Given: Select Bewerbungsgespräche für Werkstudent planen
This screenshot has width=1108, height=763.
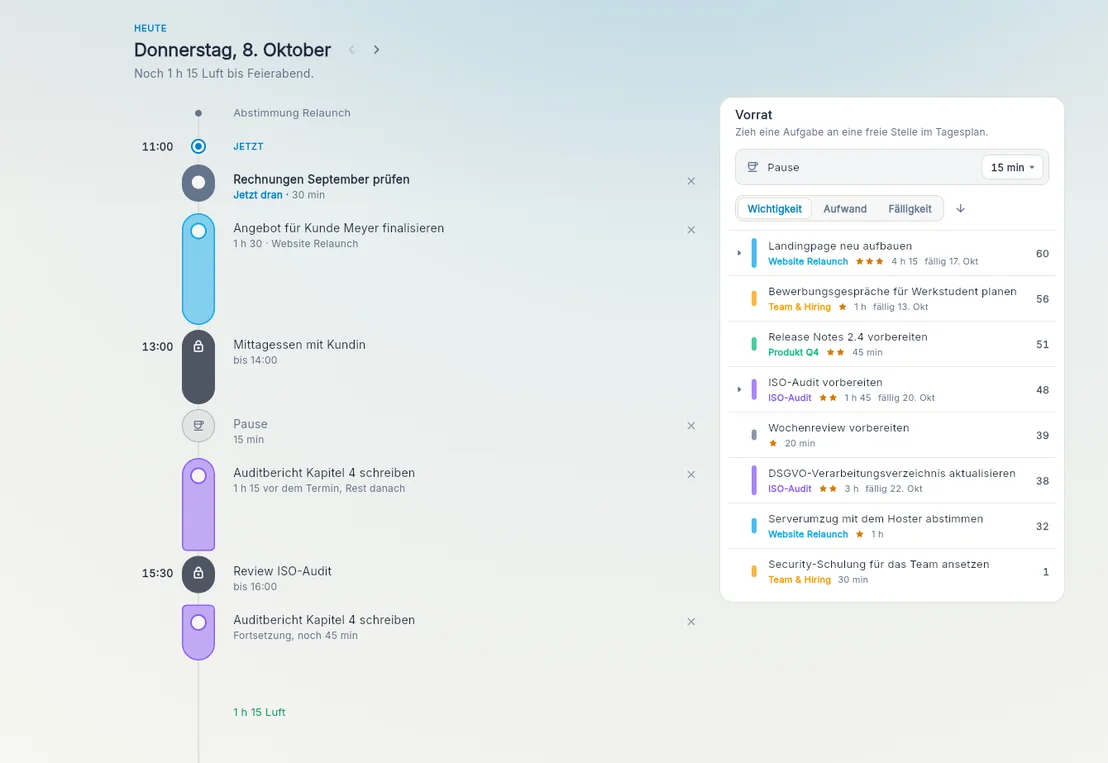Looking at the screenshot, I should tap(892, 299).
